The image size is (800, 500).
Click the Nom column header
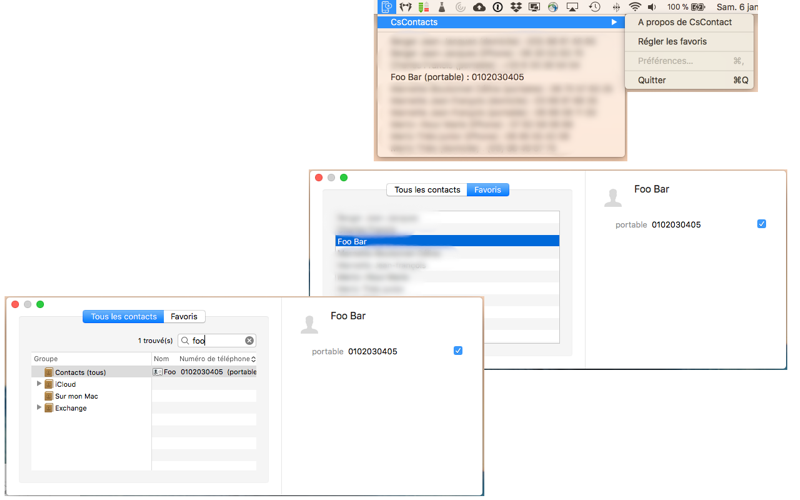(161, 359)
